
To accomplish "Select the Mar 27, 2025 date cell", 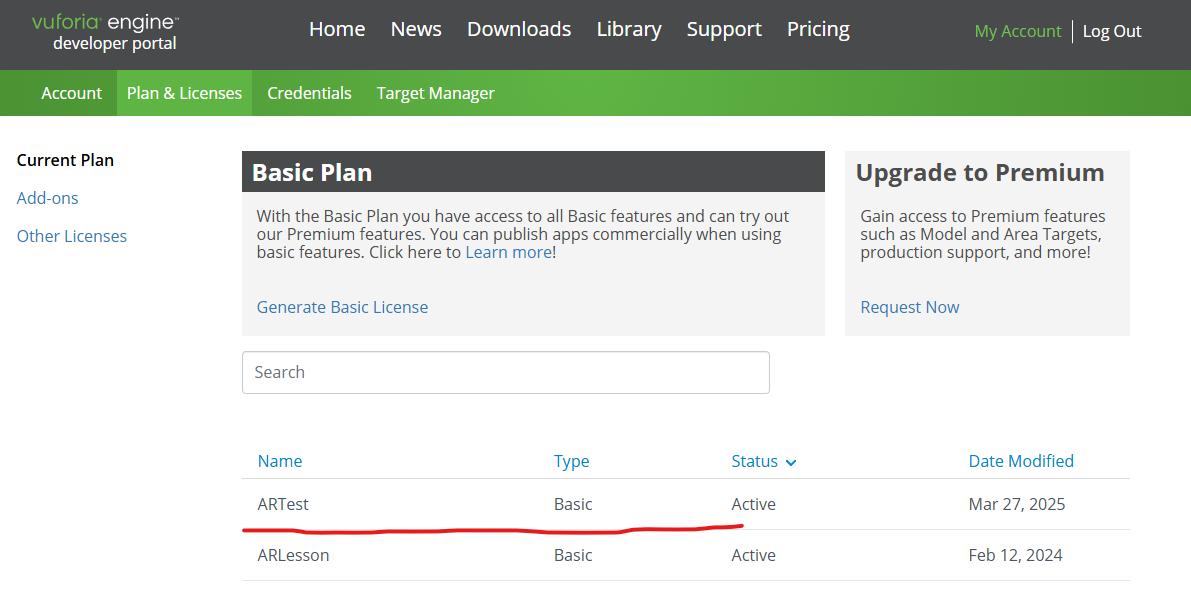I will click(x=1016, y=504).
